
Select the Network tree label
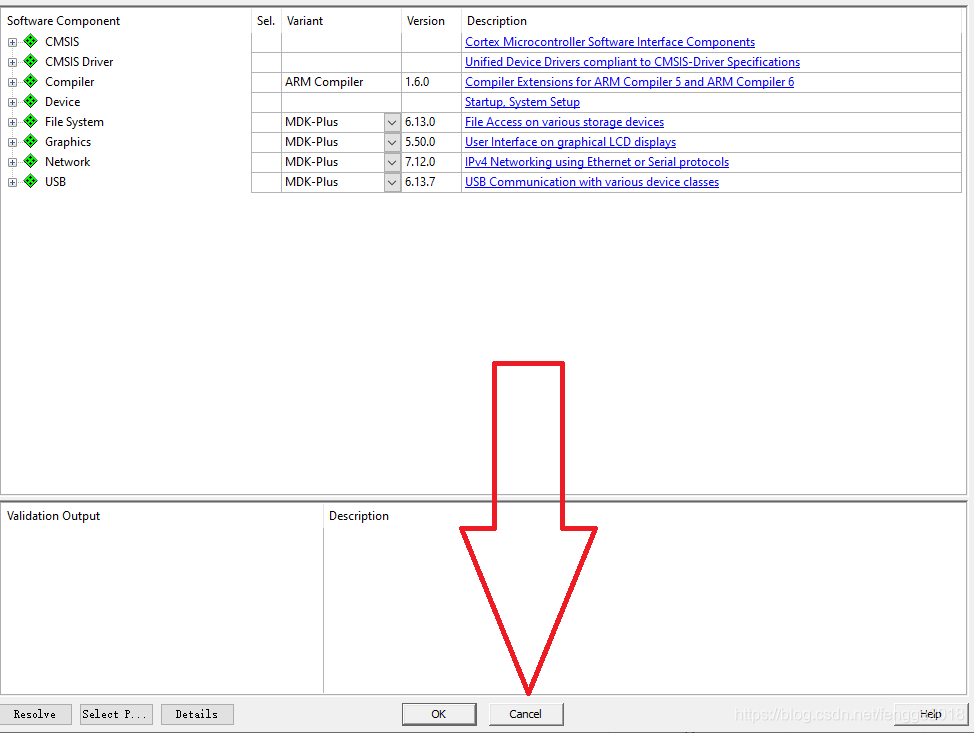click(x=67, y=162)
